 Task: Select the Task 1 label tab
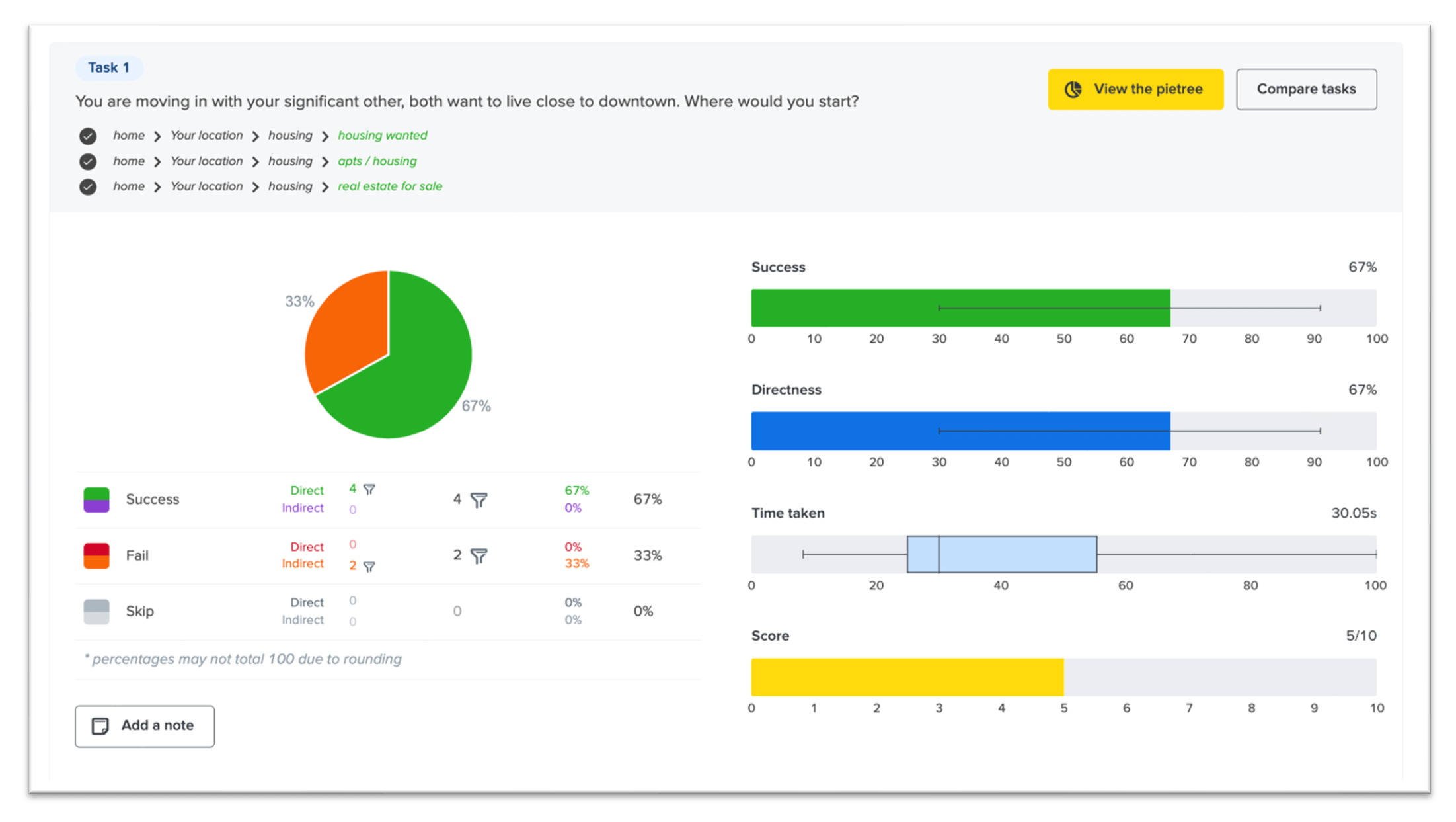coord(108,68)
